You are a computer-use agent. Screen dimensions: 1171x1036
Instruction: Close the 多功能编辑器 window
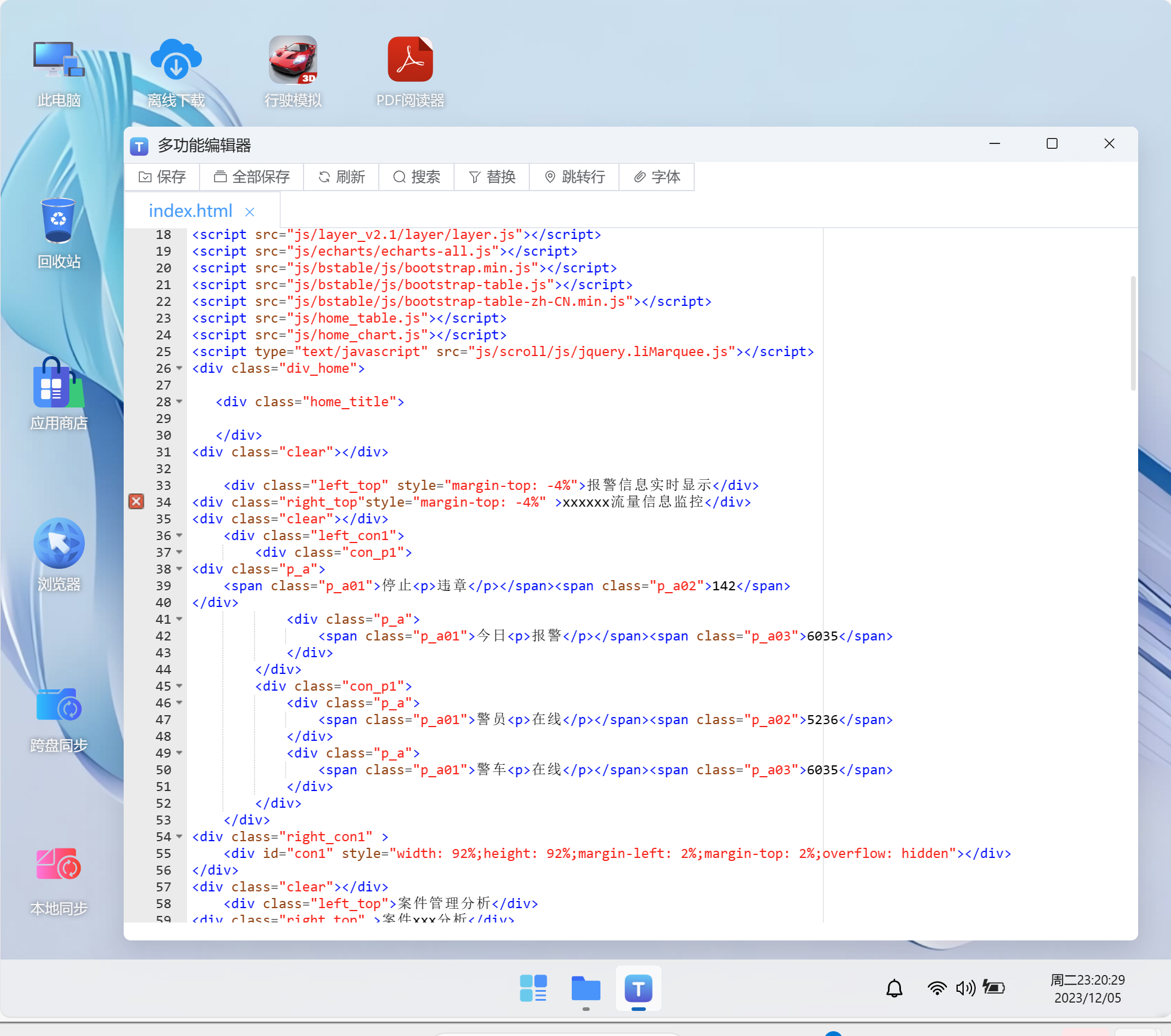1109,143
